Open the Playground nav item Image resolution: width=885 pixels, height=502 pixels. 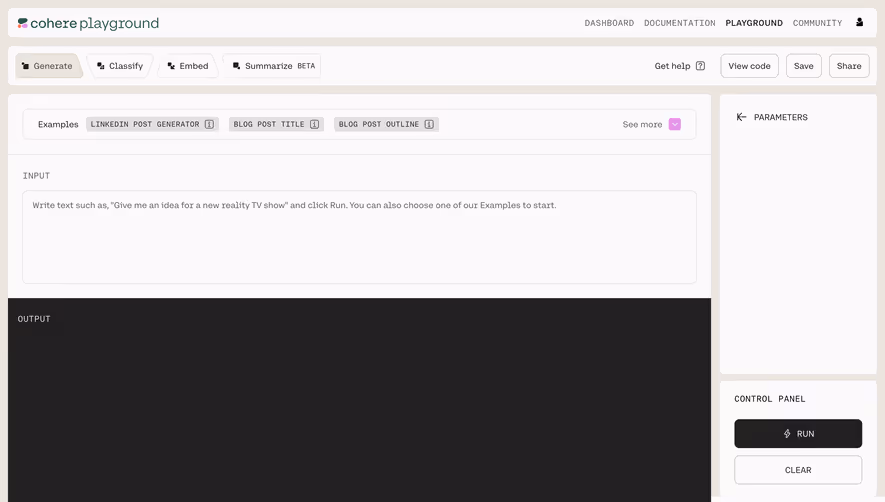pos(754,23)
